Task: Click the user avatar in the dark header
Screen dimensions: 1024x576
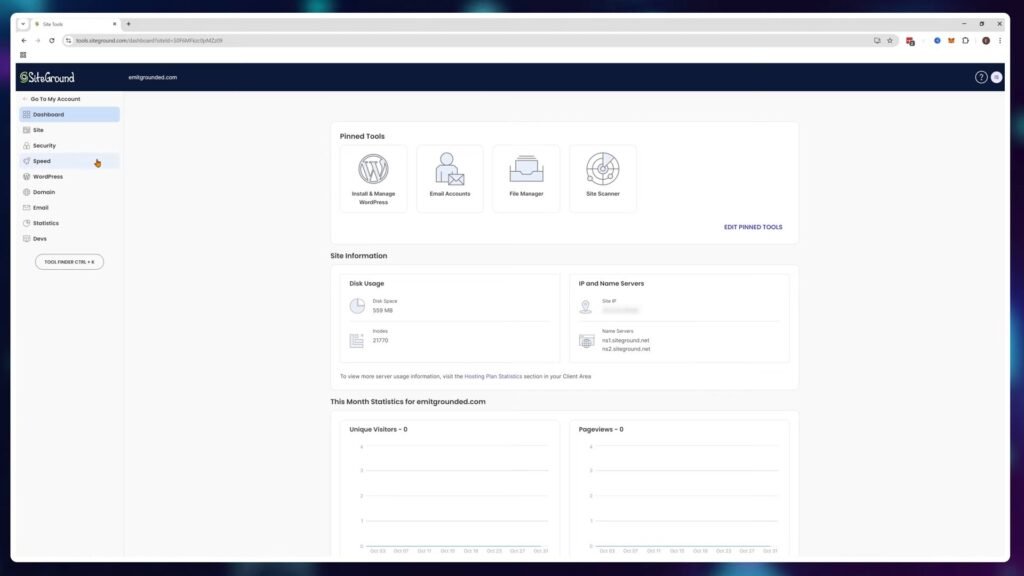Action: (996, 76)
